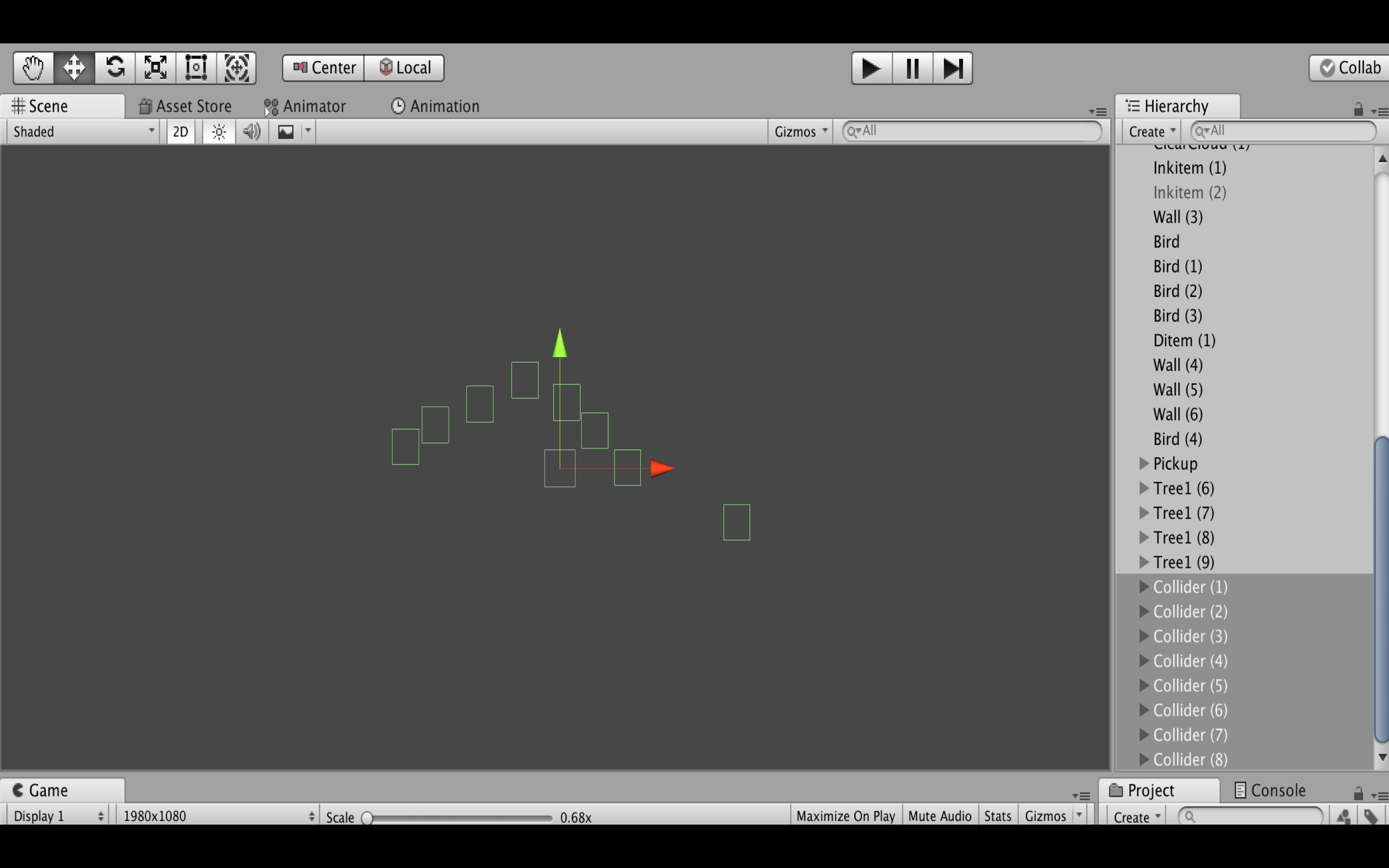
Task: Open the Shaded draw mode dropdown
Action: [x=83, y=132]
